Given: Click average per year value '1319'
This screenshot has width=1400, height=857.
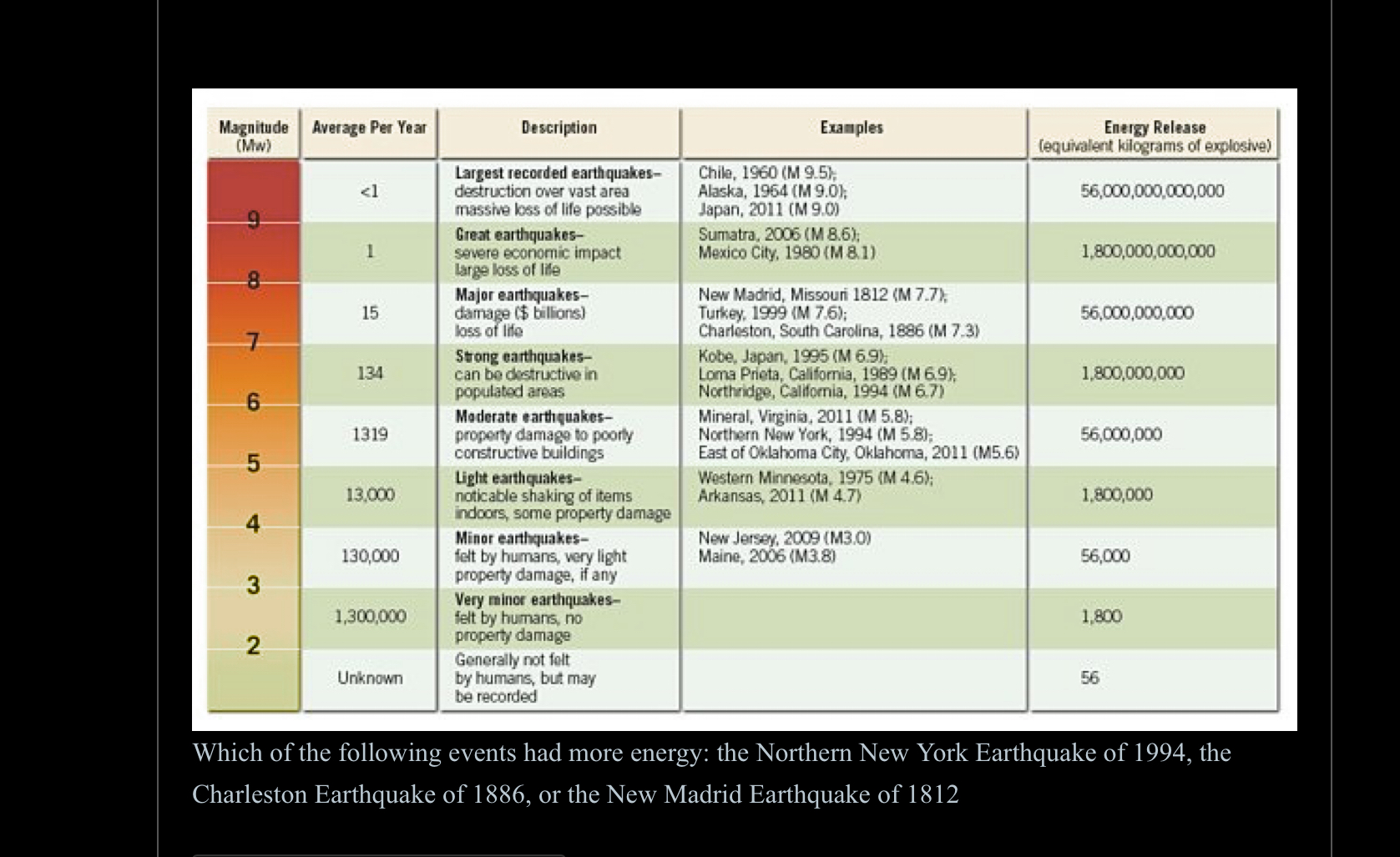Looking at the screenshot, I should [x=370, y=435].
